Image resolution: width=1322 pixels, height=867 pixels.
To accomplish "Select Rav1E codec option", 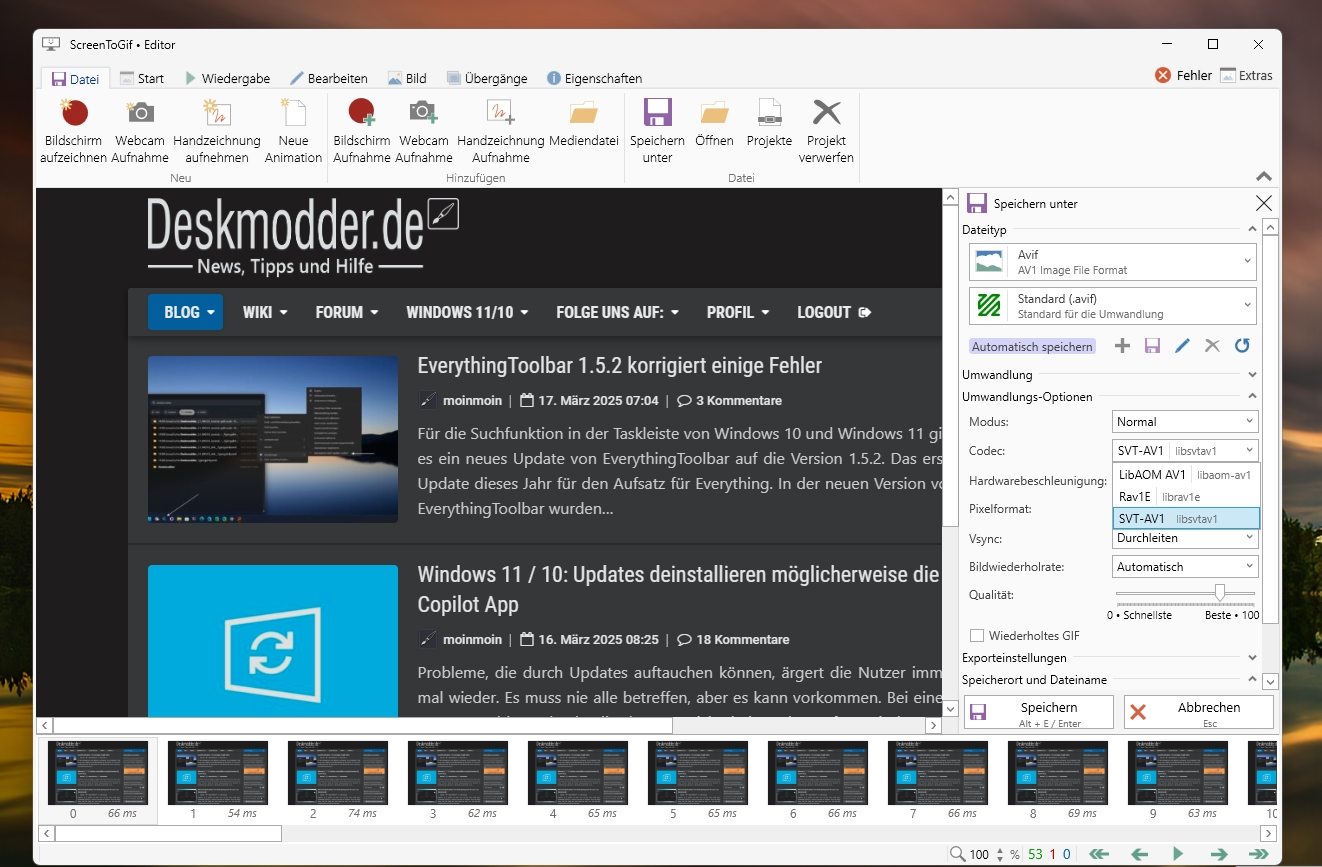I will coord(1186,497).
